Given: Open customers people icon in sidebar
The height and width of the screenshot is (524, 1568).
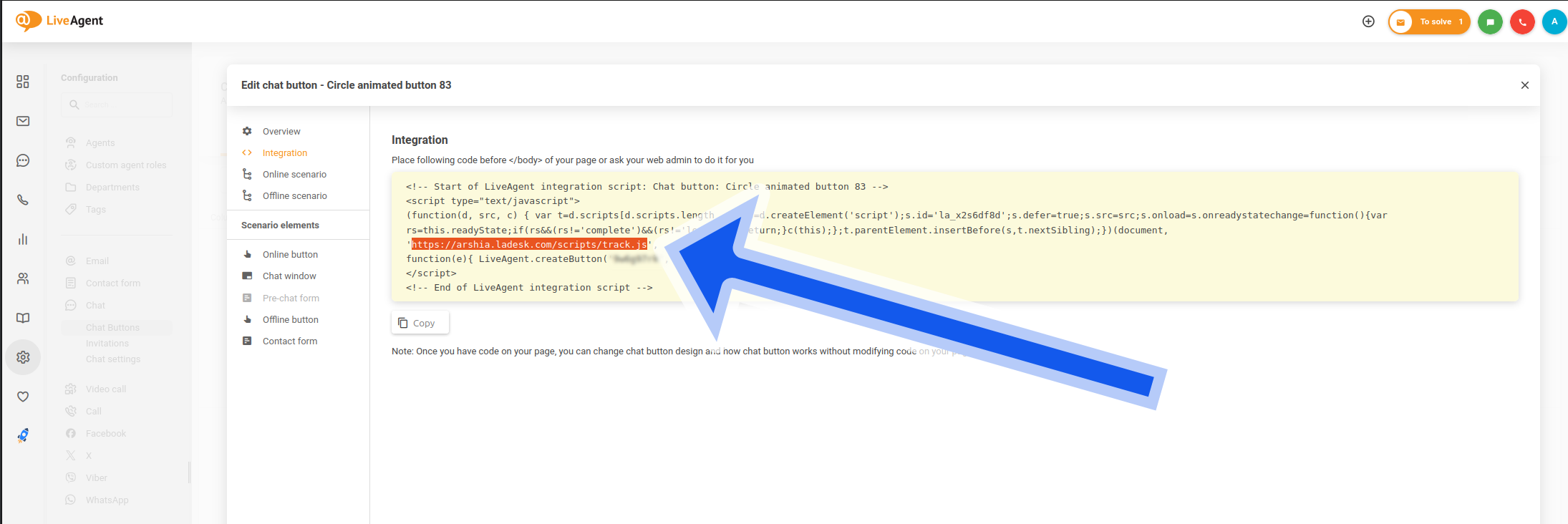Looking at the screenshot, I should (x=23, y=278).
